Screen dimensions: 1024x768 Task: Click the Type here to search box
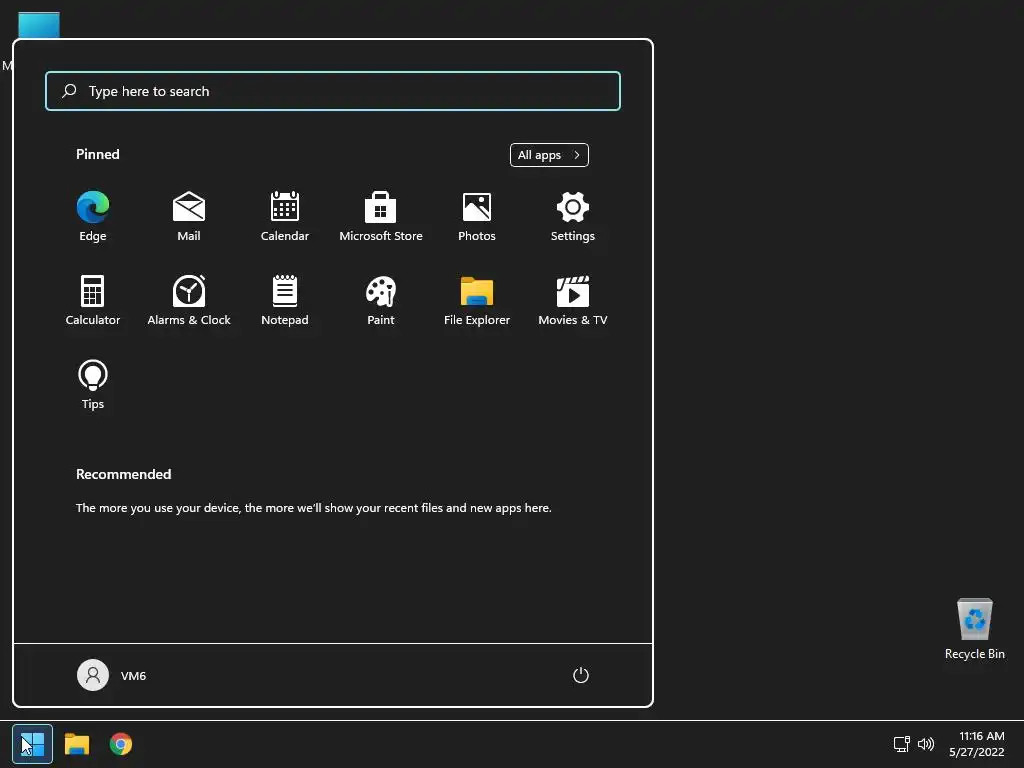[x=333, y=91]
